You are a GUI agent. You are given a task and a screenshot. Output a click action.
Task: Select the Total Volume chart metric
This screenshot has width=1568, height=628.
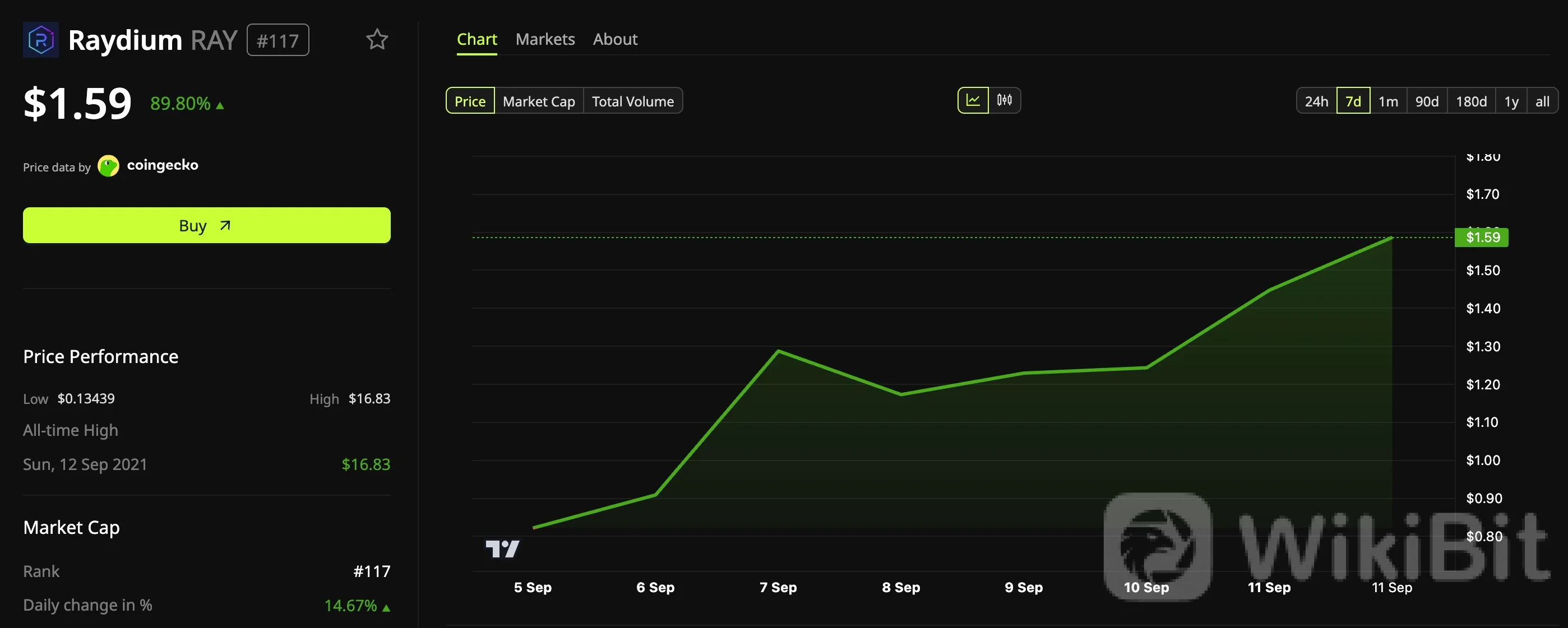(633, 101)
